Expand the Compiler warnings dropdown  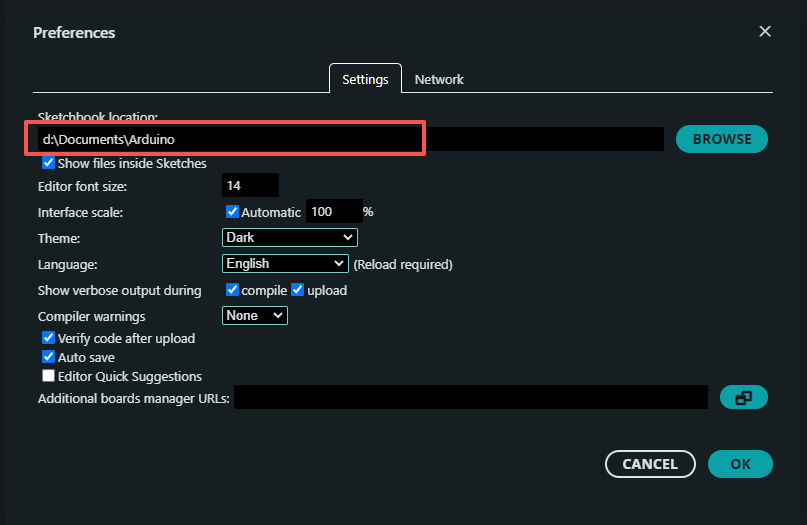[x=255, y=316]
